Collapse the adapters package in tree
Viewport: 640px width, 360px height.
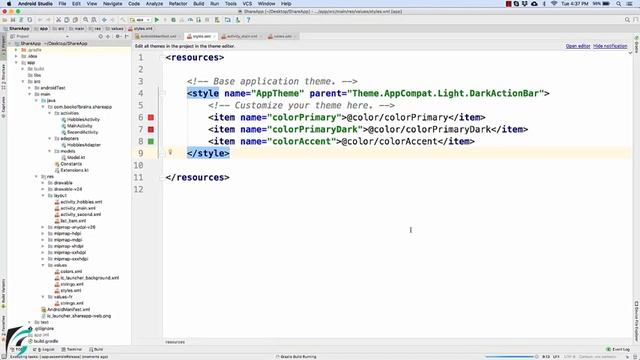pos(50,138)
